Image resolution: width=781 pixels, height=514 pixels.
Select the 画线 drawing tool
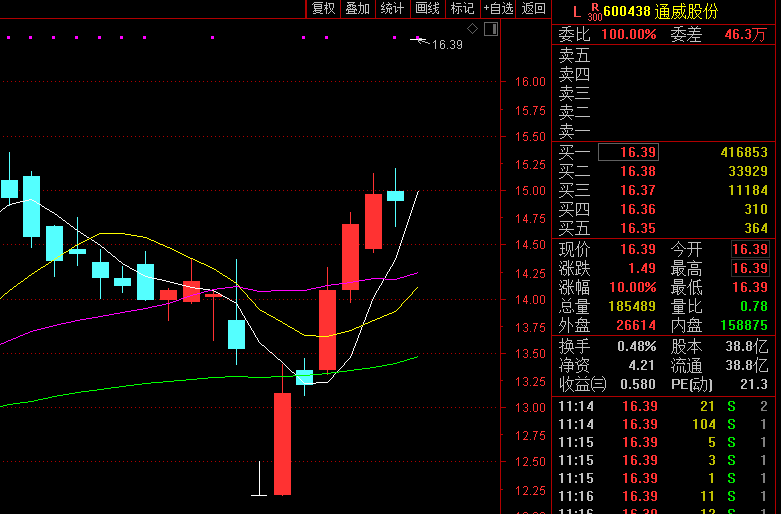427,8
